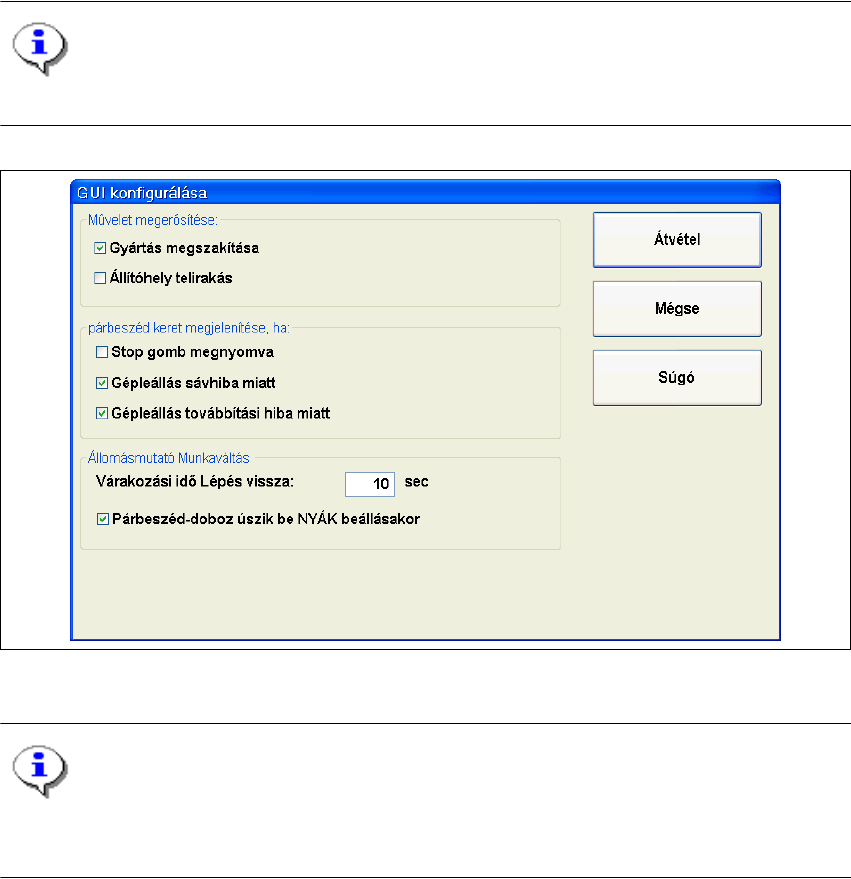Click the Várakozási idő Lépés vissza label
This screenshot has width=851, height=879.
pyautogui.click(x=195, y=482)
